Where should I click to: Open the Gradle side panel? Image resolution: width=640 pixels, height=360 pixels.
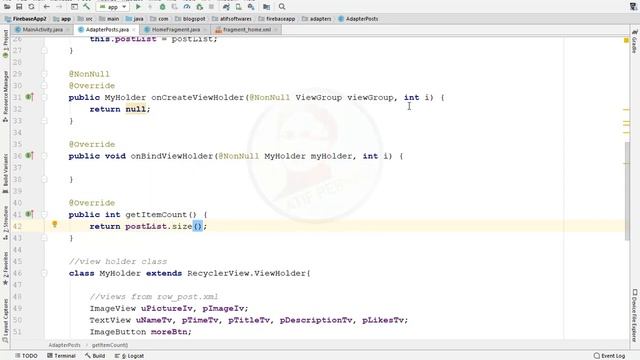coord(634,42)
